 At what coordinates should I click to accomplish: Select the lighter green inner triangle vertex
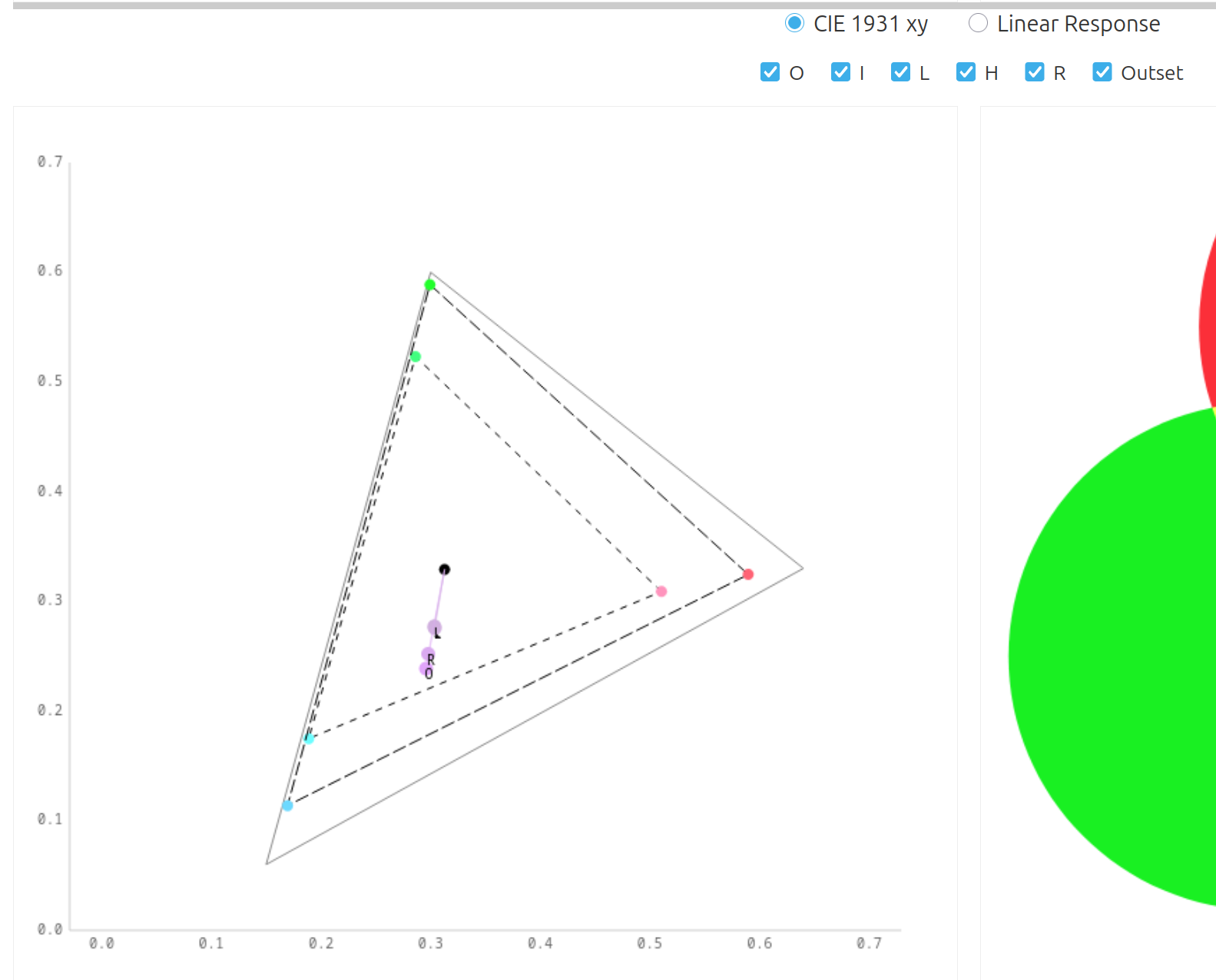tap(416, 356)
